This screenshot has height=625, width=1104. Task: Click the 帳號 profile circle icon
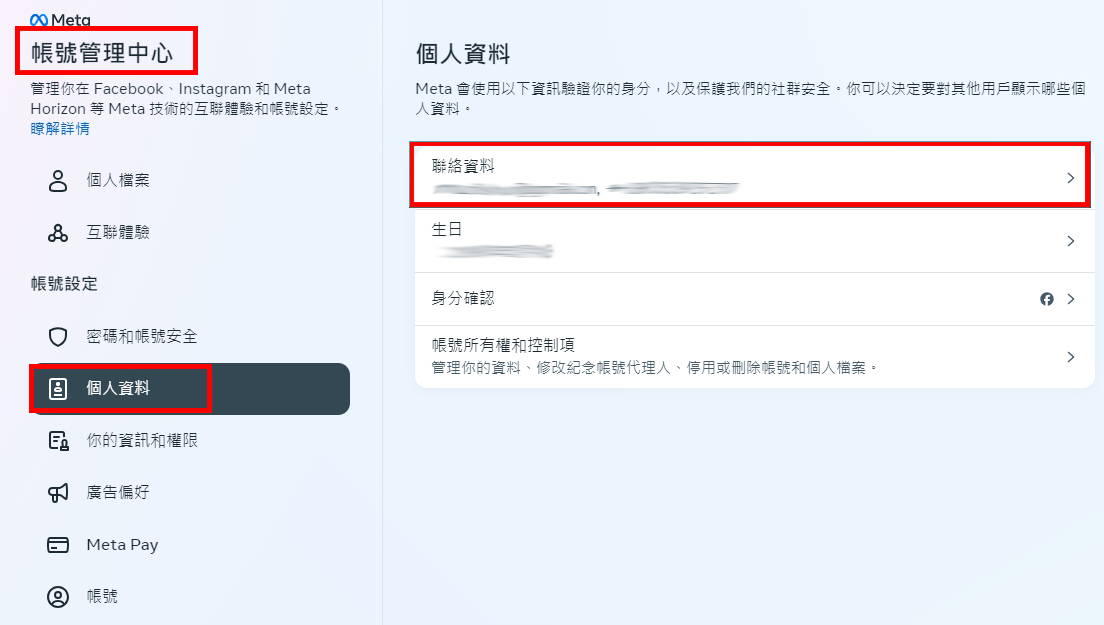pos(58,597)
